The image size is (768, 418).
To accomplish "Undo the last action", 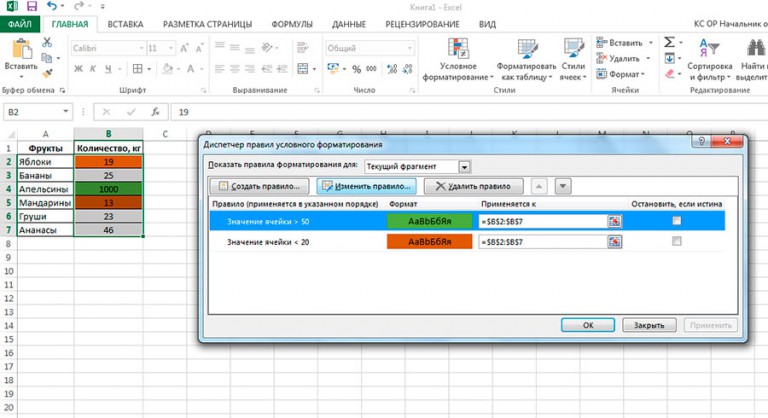I will click(x=51, y=6).
